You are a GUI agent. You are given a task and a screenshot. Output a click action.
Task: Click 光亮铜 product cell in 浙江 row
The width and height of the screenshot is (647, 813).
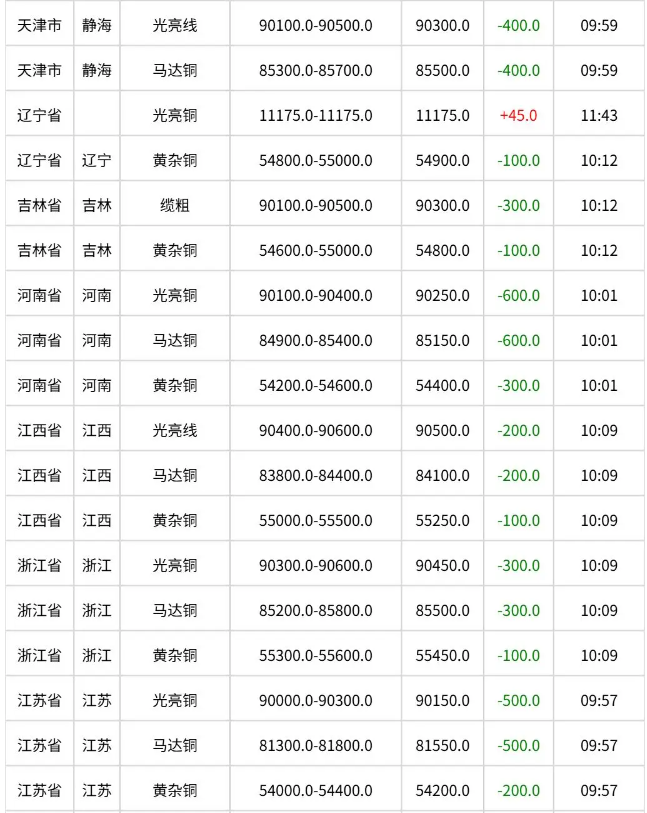(175, 566)
